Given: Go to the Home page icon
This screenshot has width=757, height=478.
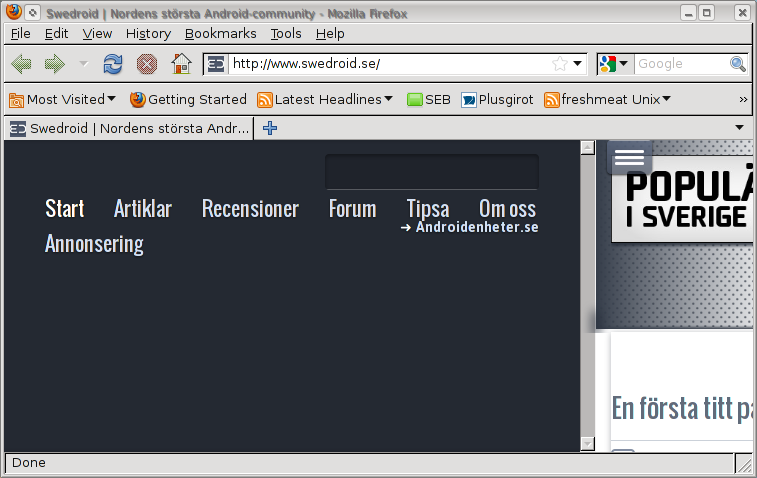Looking at the screenshot, I should [x=182, y=64].
